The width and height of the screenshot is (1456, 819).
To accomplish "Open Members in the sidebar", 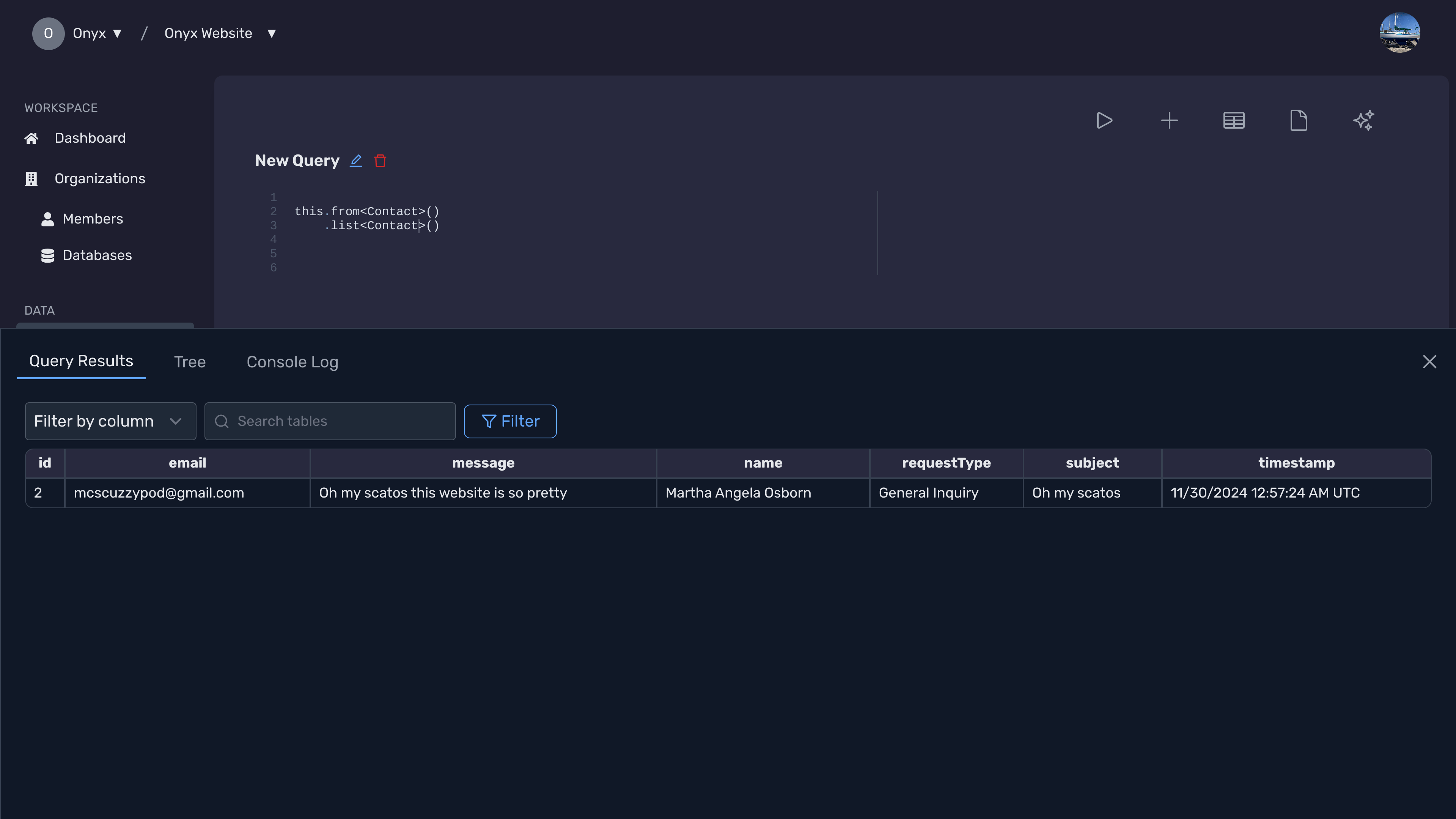I will point(93,219).
